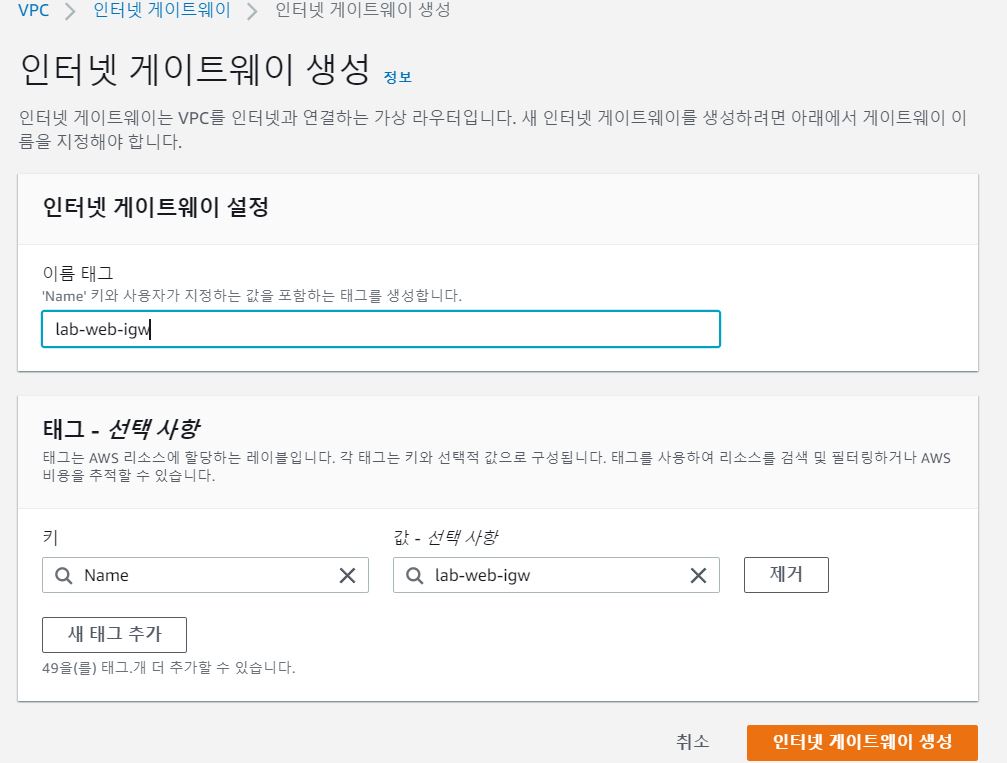
Task: Go to the 인터넷 게이트웨이 breadcrumb link
Action: click(162, 10)
